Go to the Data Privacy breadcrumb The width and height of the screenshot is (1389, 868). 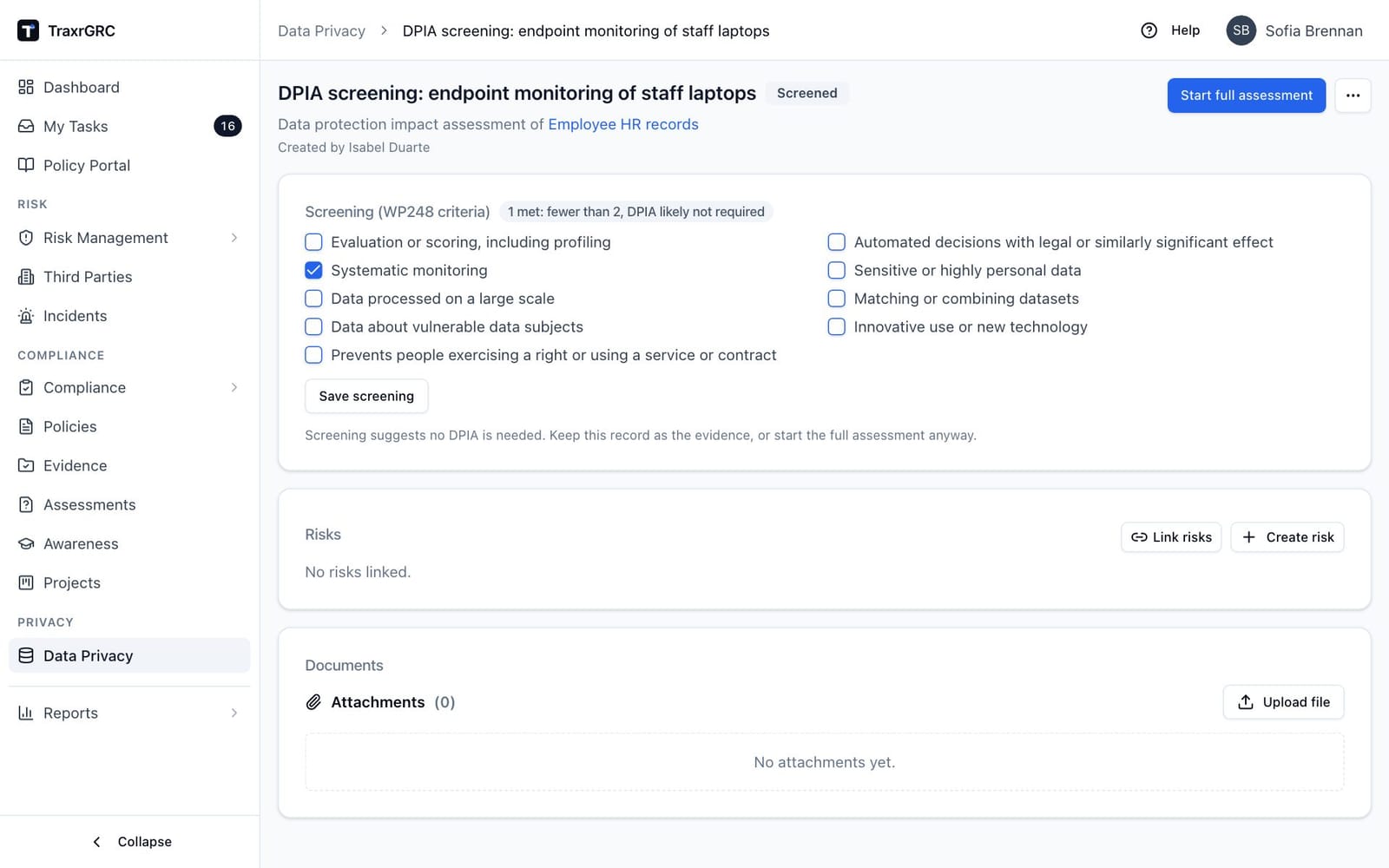(321, 30)
